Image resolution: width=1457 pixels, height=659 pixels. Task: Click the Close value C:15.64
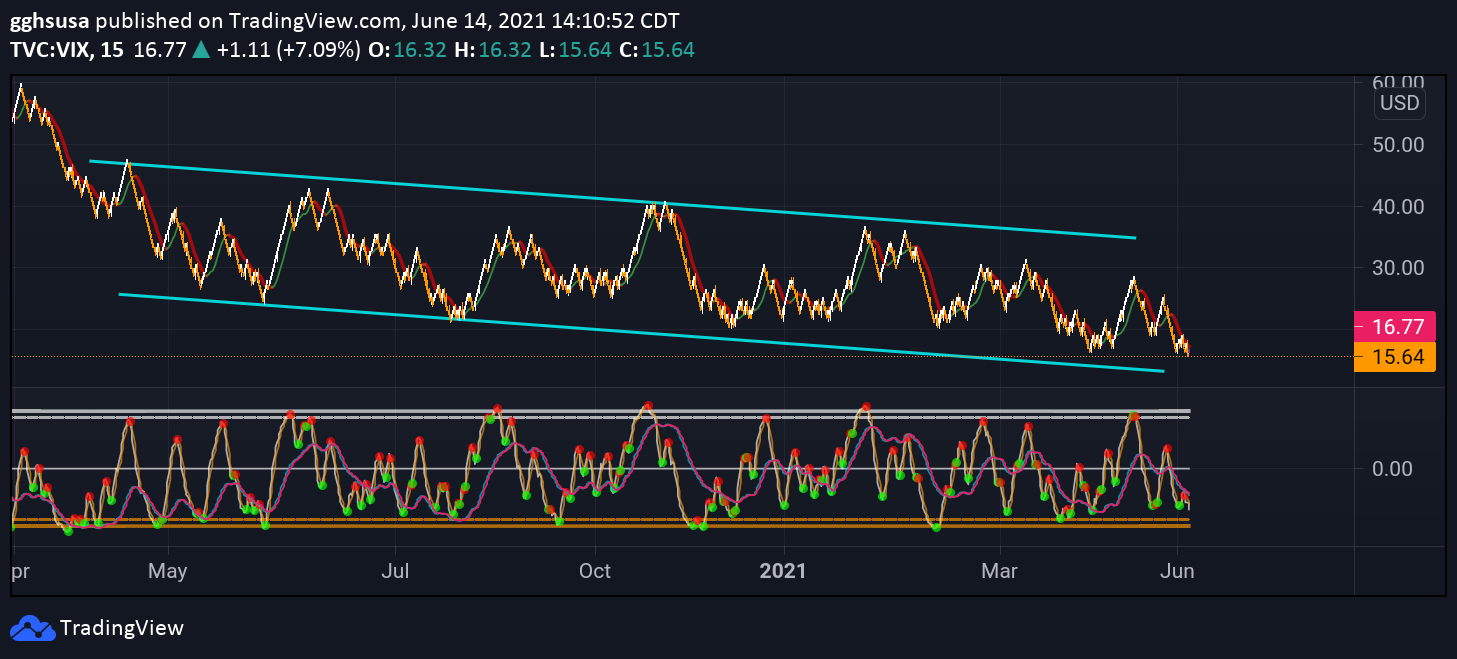coord(657,50)
